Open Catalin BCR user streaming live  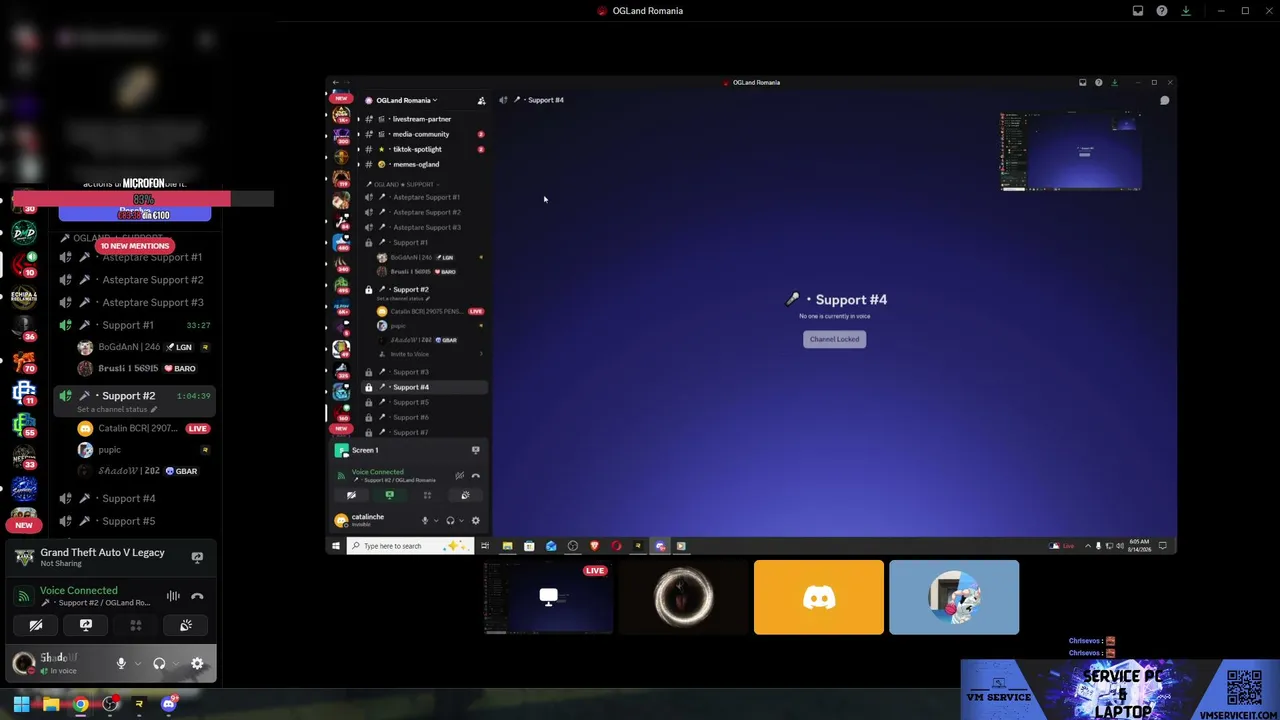[145, 428]
